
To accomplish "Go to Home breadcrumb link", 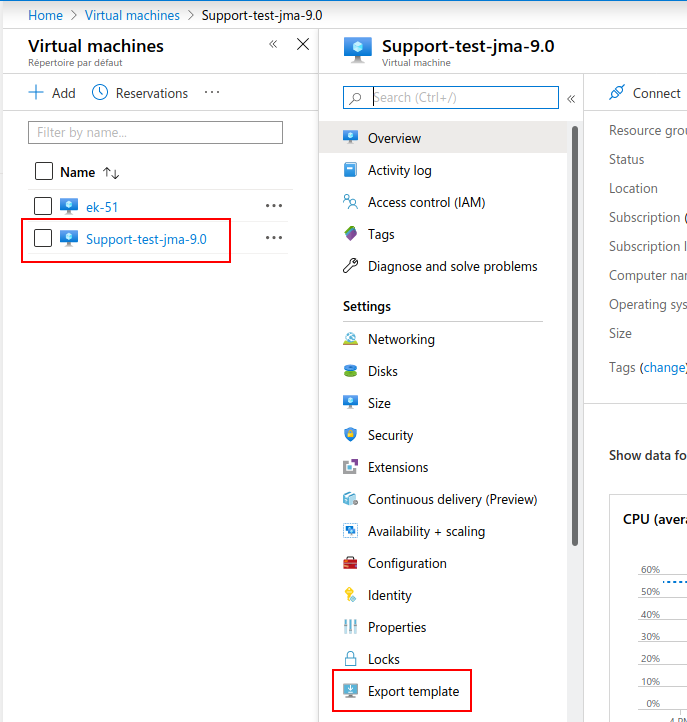I will pyautogui.click(x=45, y=15).
